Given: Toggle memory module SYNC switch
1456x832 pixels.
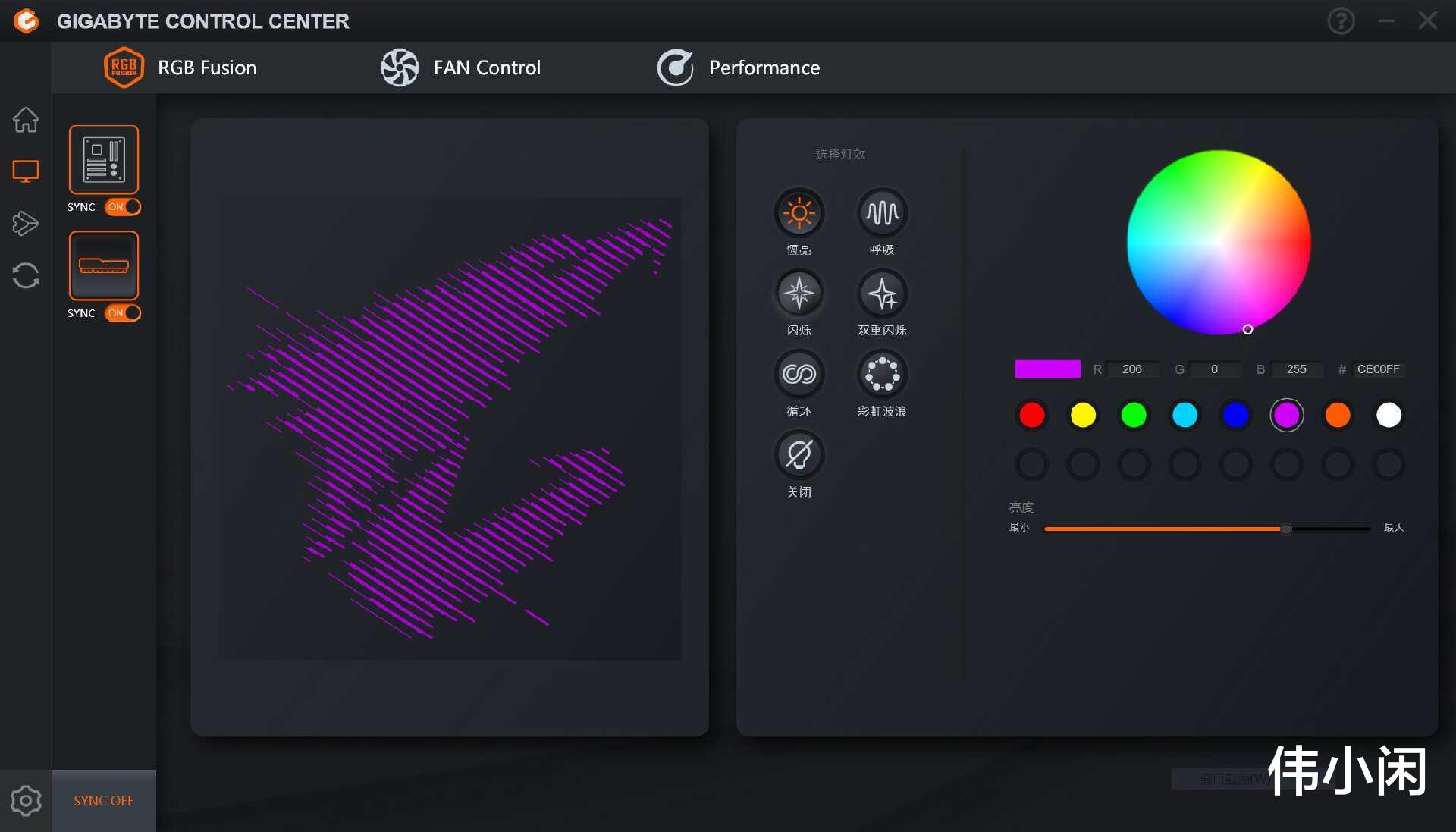Looking at the screenshot, I should coord(123,312).
